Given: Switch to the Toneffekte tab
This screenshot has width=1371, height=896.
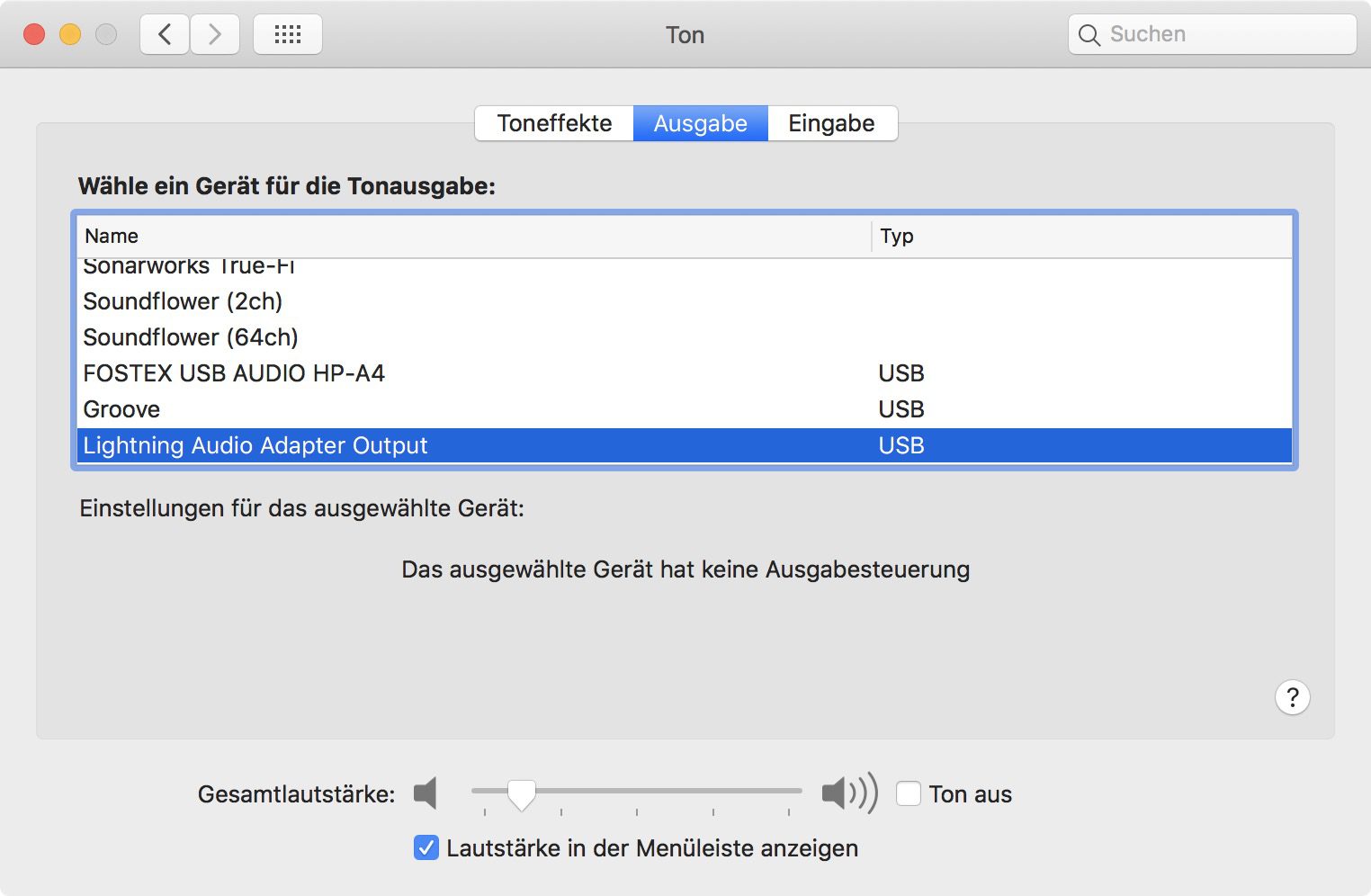Looking at the screenshot, I should pos(554,123).
